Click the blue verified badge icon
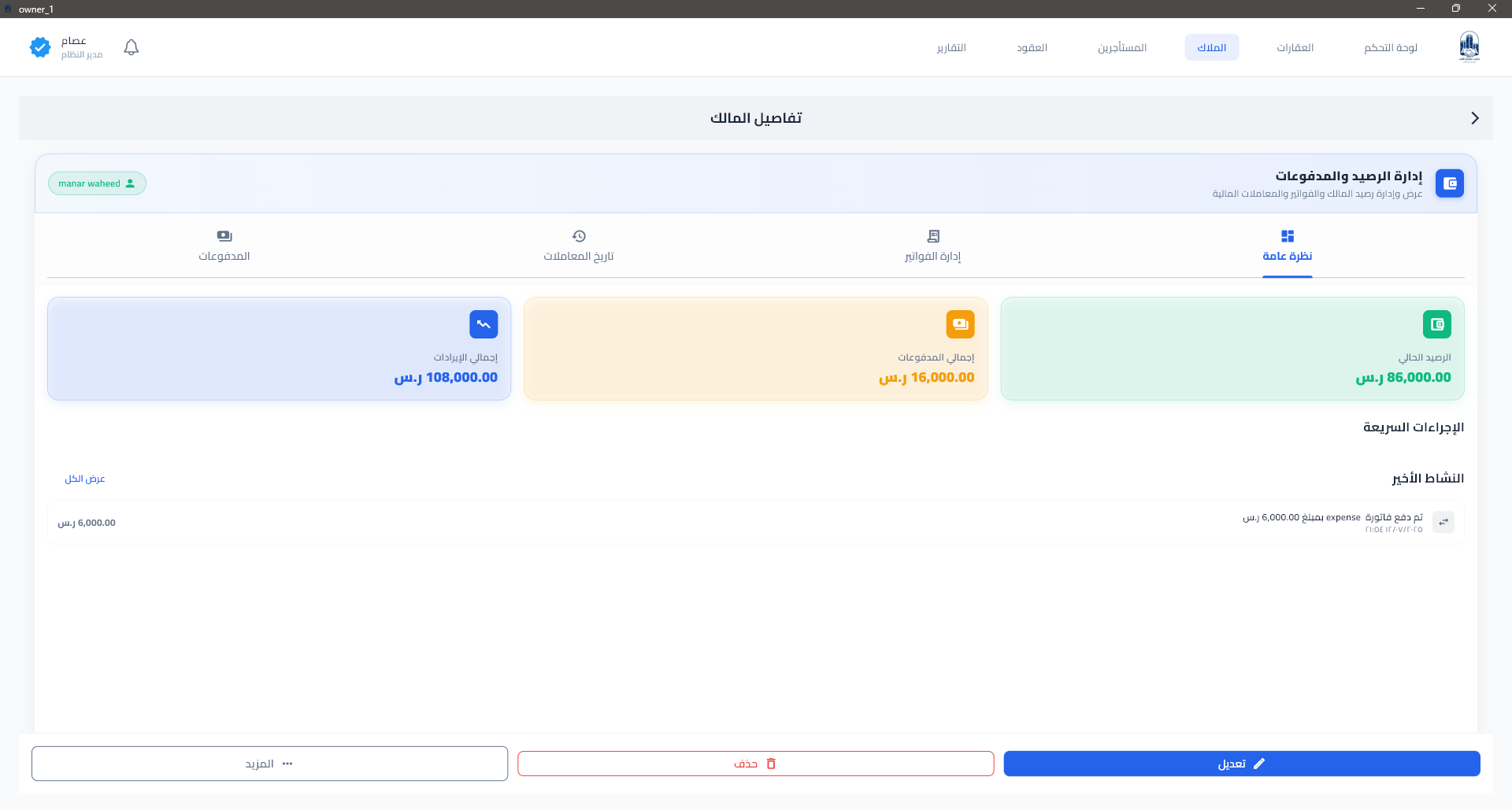This screenshot has height=810, width=1512. tap(40, 47)
